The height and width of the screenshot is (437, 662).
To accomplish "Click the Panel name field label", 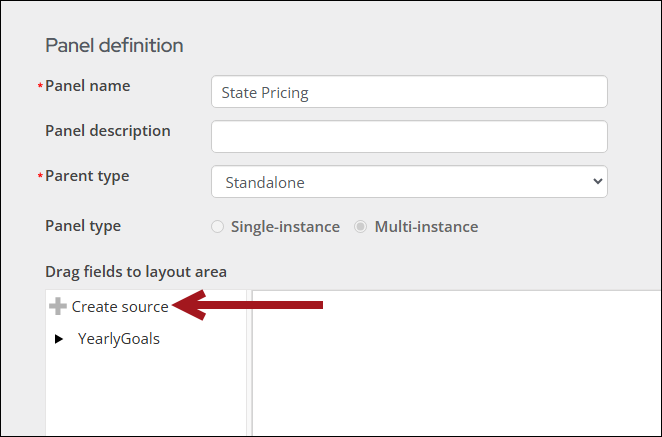I will (x=88, y=86).
